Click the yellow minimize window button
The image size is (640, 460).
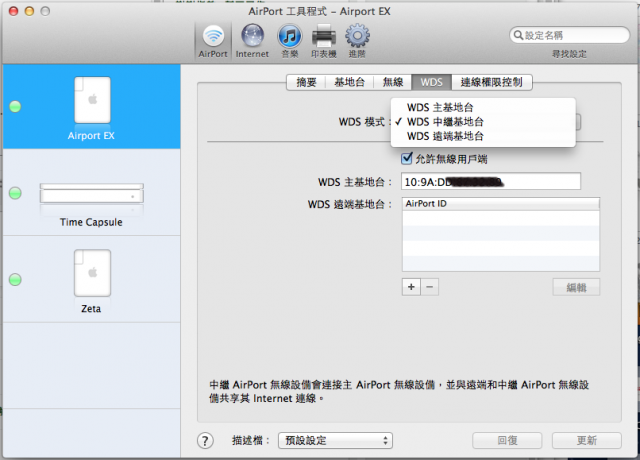click(x=29, y=11)
